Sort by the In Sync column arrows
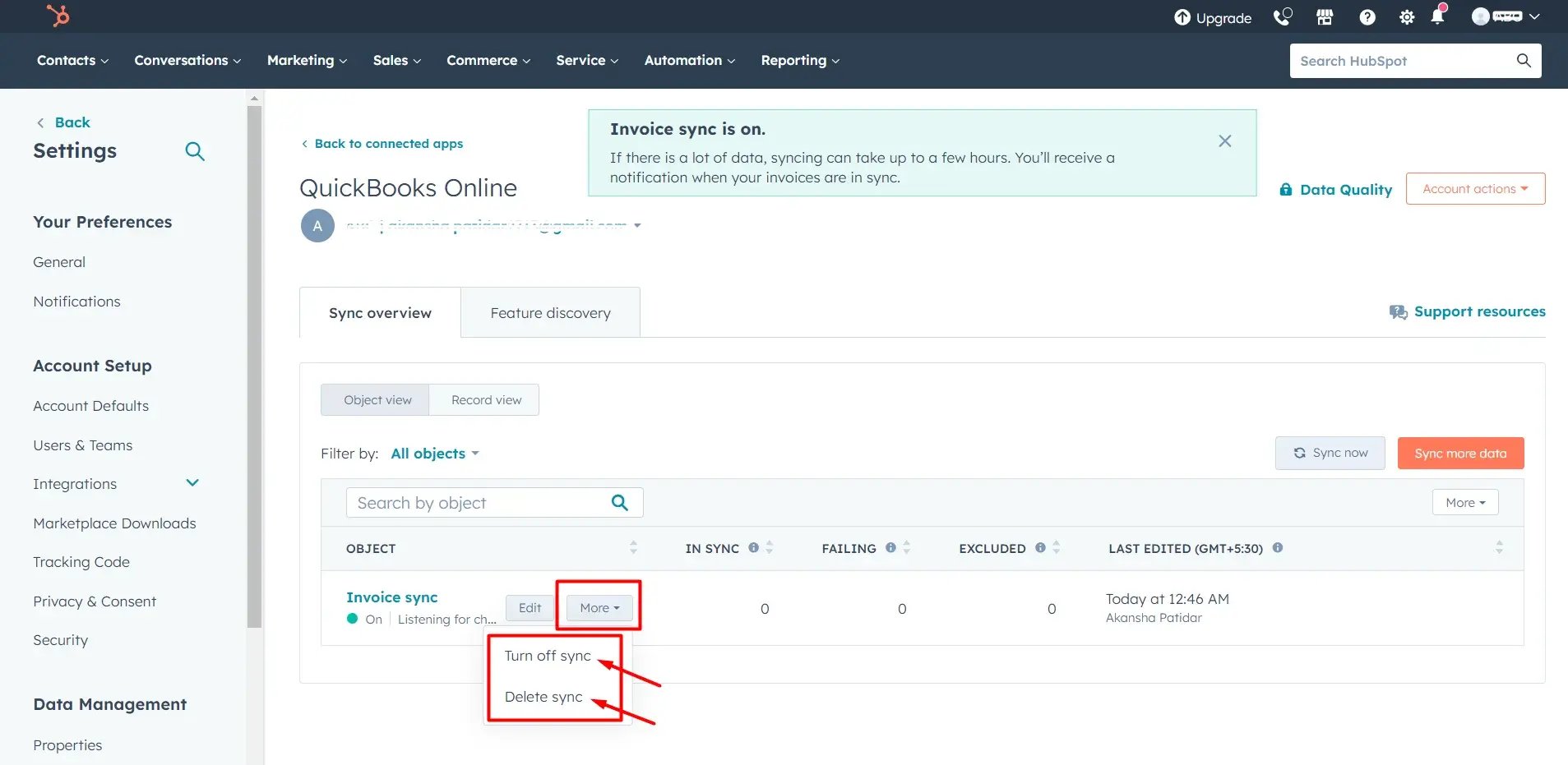The height and width of the screenshot is (765, 1568). pyautogui.click(x=770, y=547)
